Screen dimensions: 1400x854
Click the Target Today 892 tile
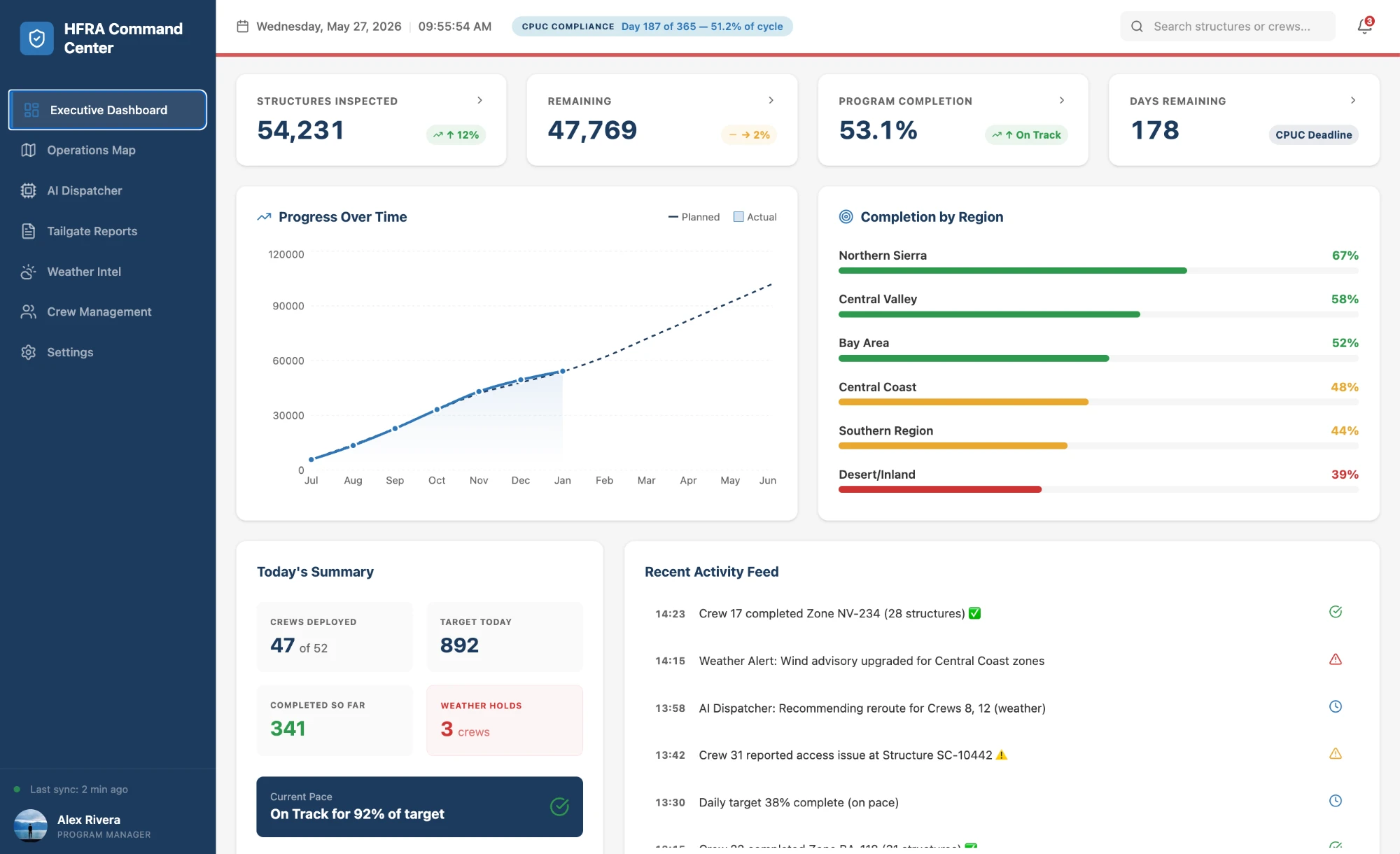(x=505, y=637)
